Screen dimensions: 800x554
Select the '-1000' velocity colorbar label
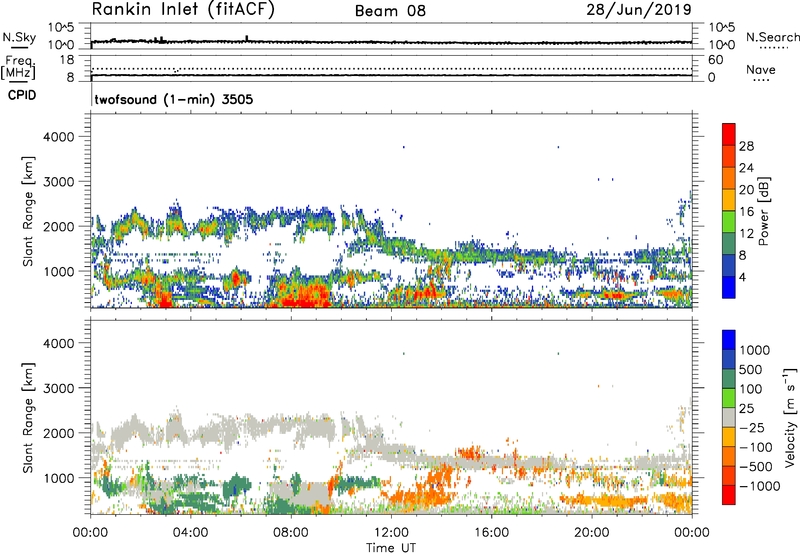[x=760, y=486]
